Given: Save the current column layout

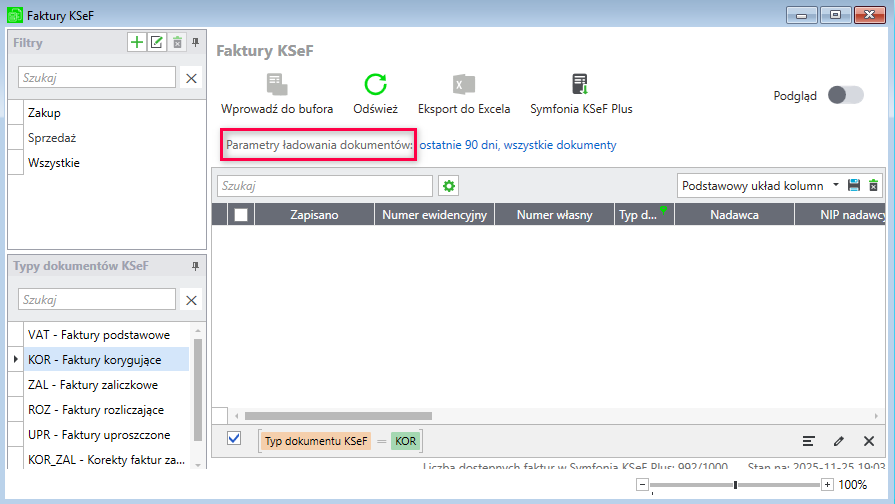Looking at the screenshot, I should (x=854, y=186).
